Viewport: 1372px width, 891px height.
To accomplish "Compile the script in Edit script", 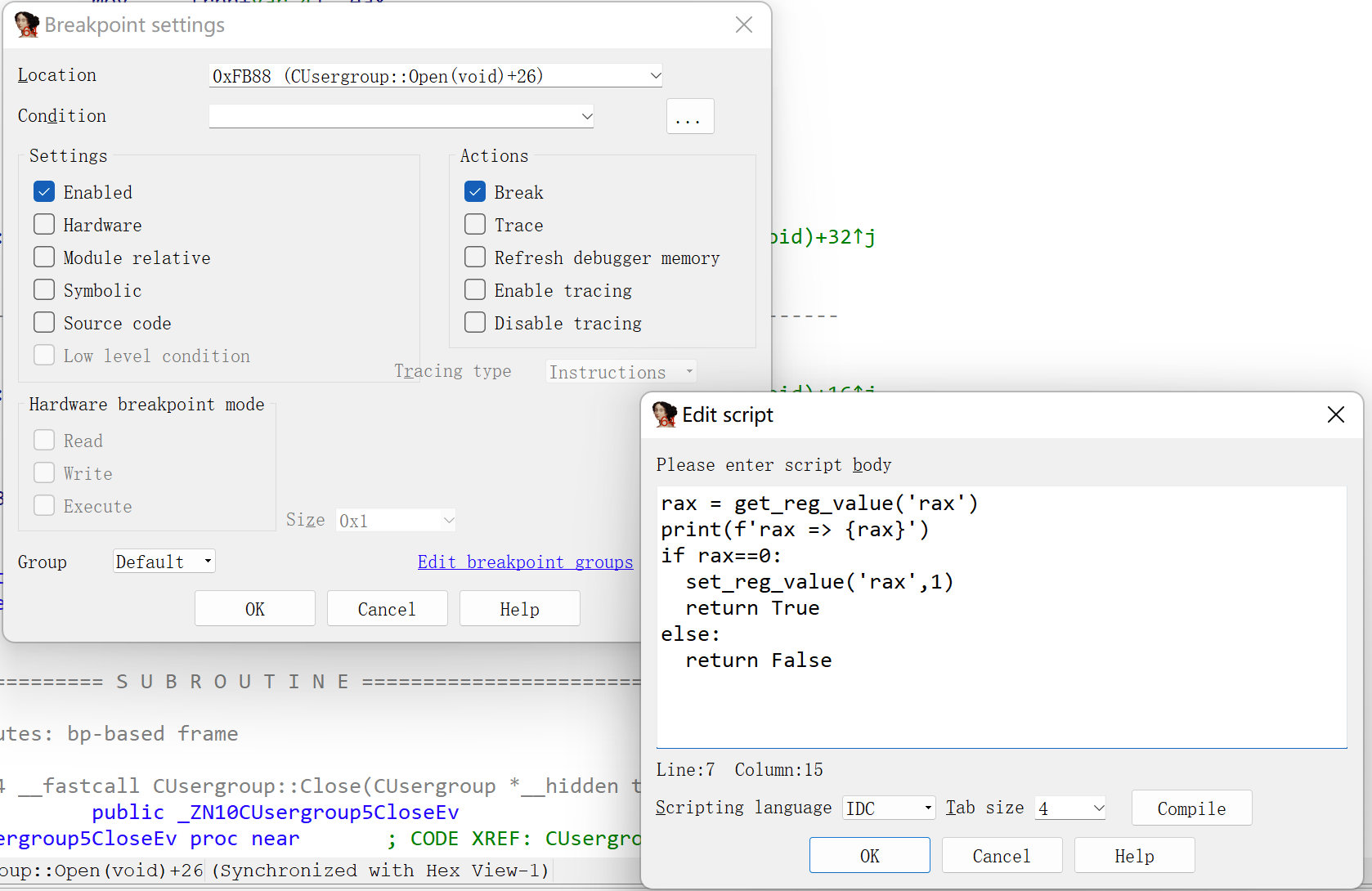I will tap(1191, 808).
